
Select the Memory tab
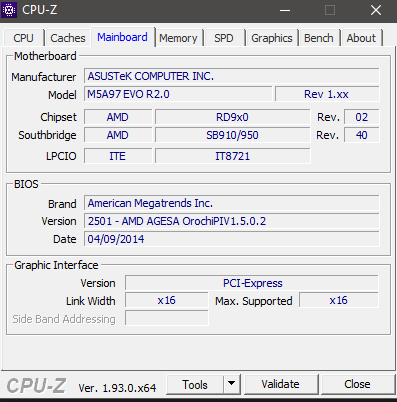pos(178,38)
